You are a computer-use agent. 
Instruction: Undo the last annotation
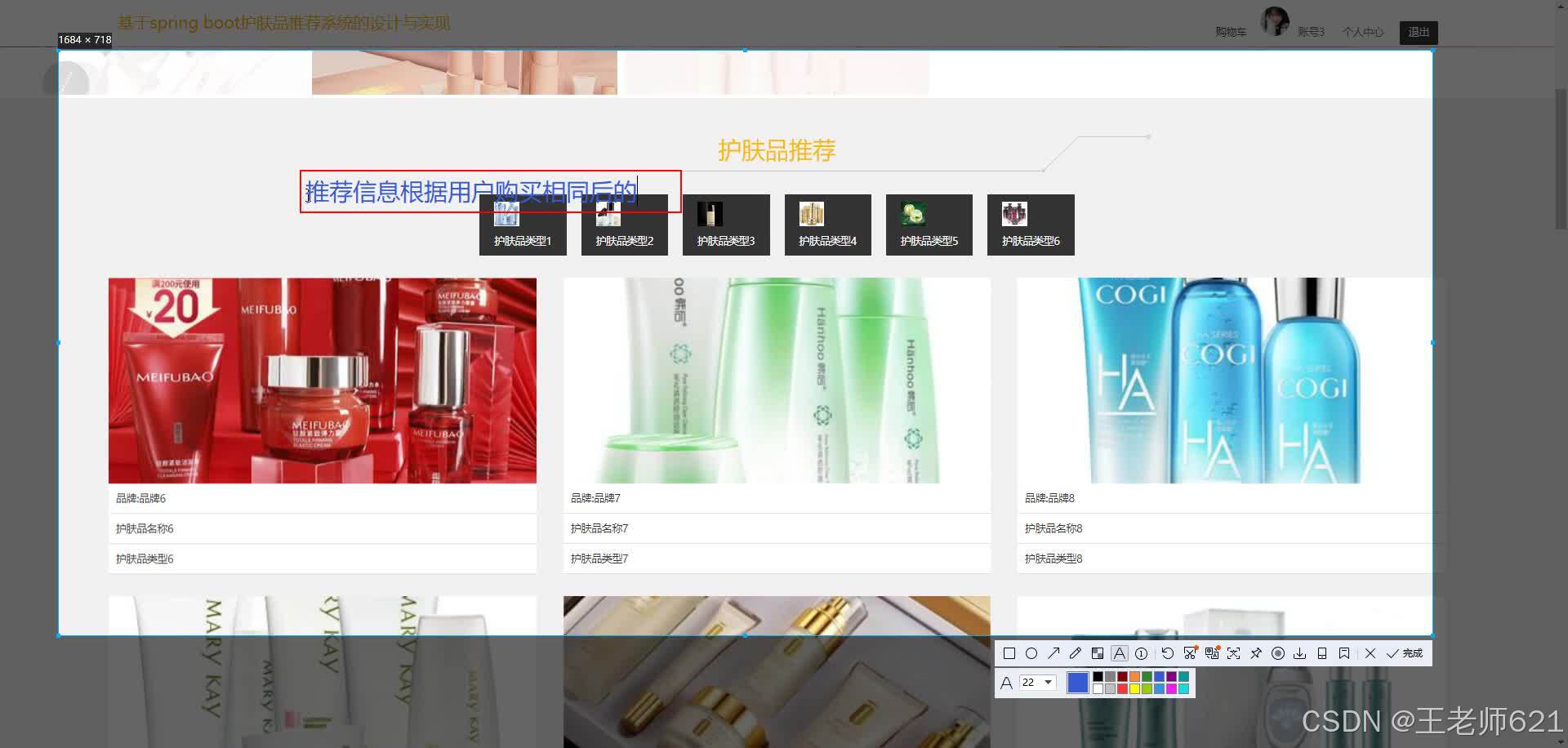1168,653
